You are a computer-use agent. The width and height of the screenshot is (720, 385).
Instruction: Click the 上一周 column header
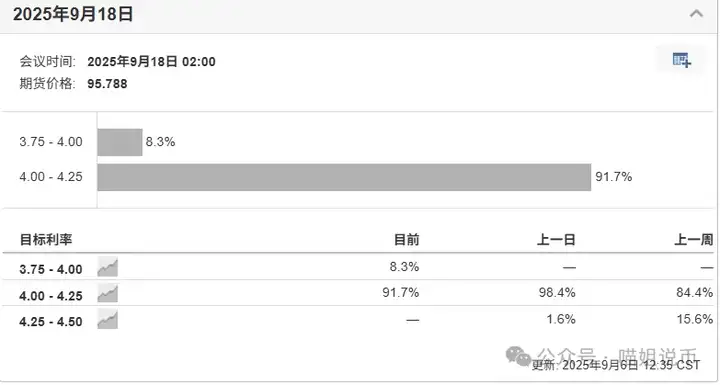coord(693,239)
